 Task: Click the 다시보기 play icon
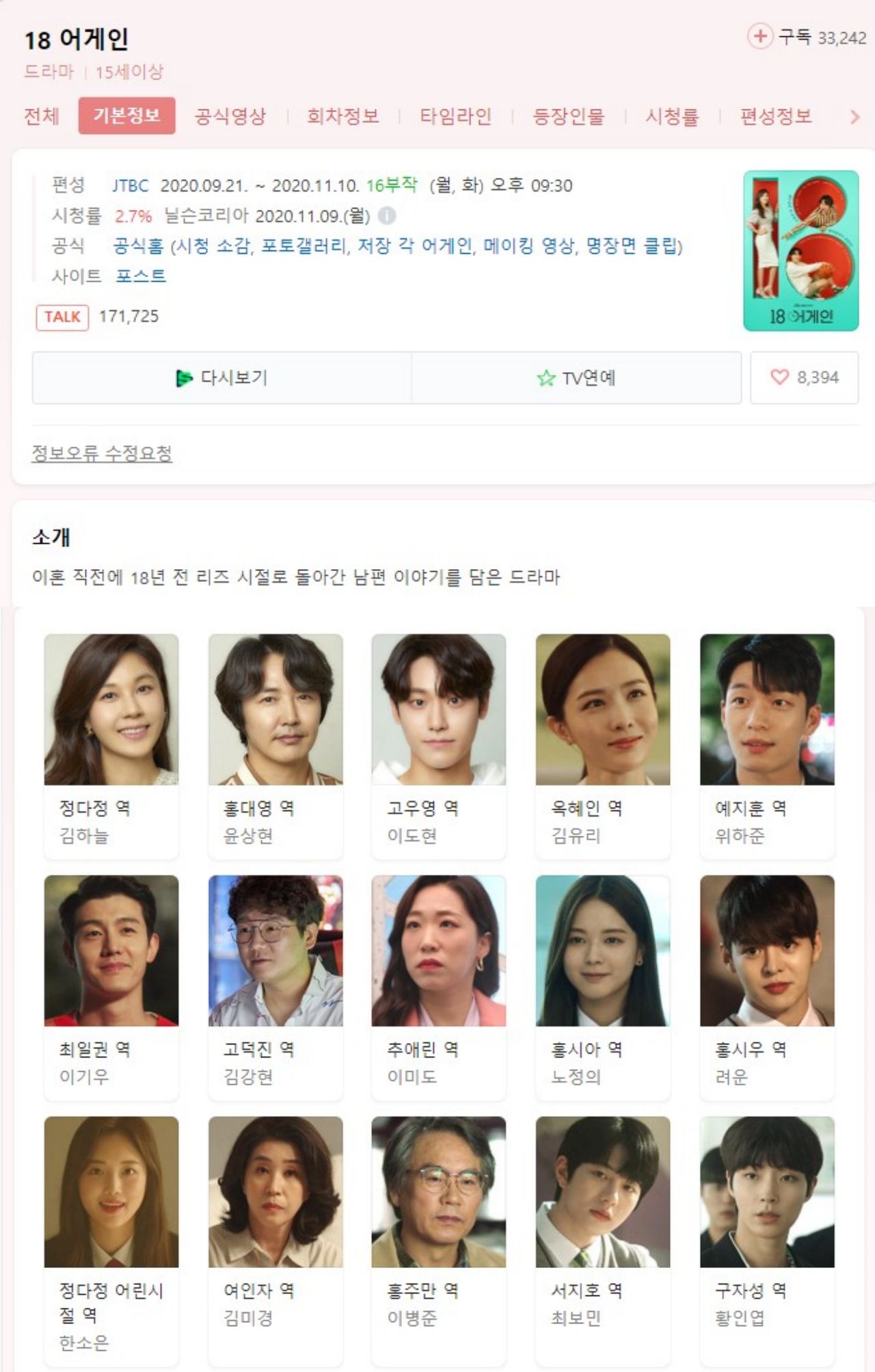pos(184,378)
